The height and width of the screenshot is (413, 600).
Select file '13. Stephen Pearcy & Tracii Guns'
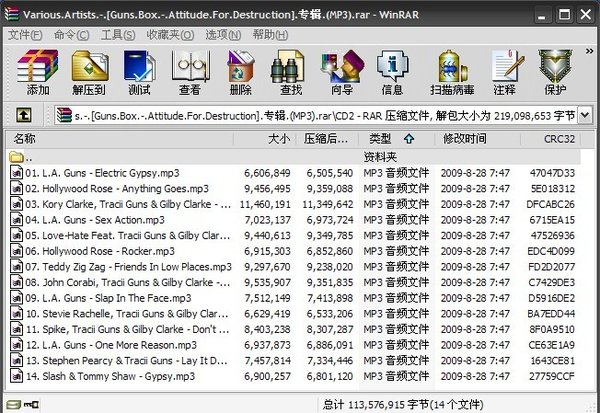[293, 361]
